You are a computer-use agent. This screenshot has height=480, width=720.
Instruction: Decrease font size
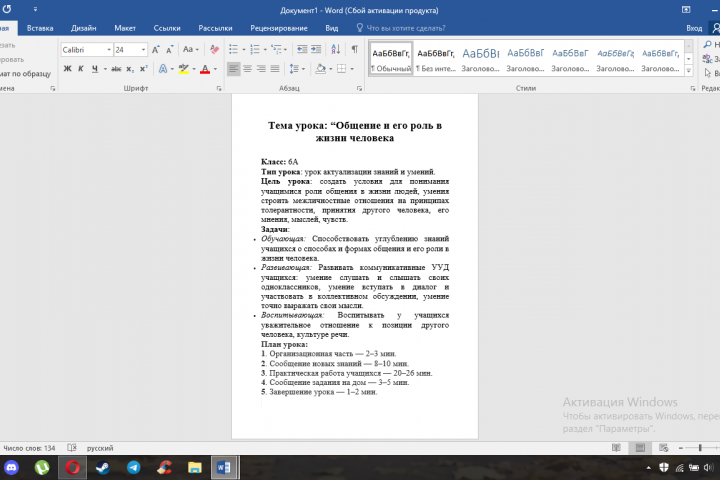point(169,50)
